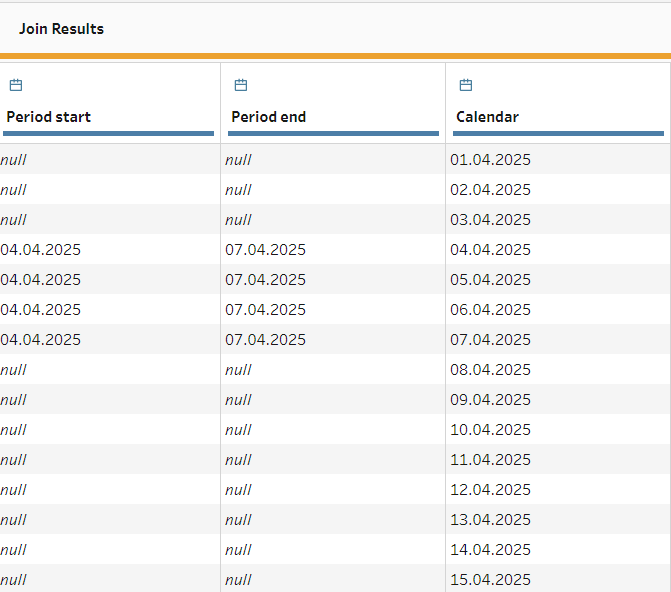Click the date type icon above Calendar
Viewport: 671px width, 592px height.
[x=466, y=85]
